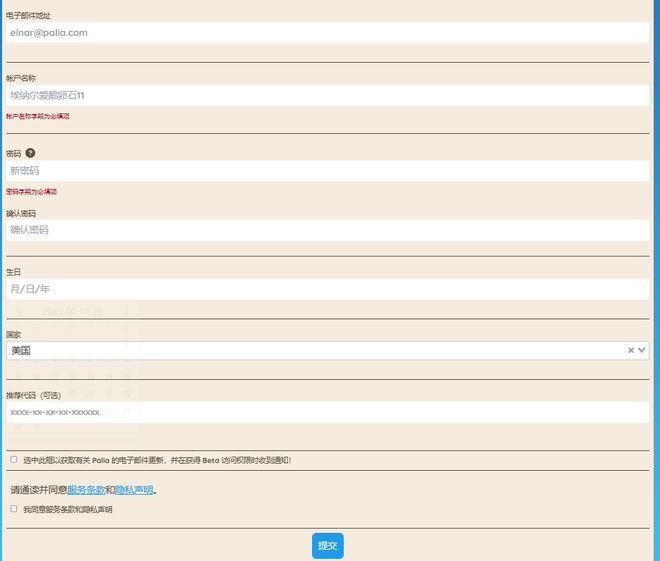The height and width of the screenshot is (561, 660).
Task: Clear the selected country with the x icon
Action: click(631, 350)
